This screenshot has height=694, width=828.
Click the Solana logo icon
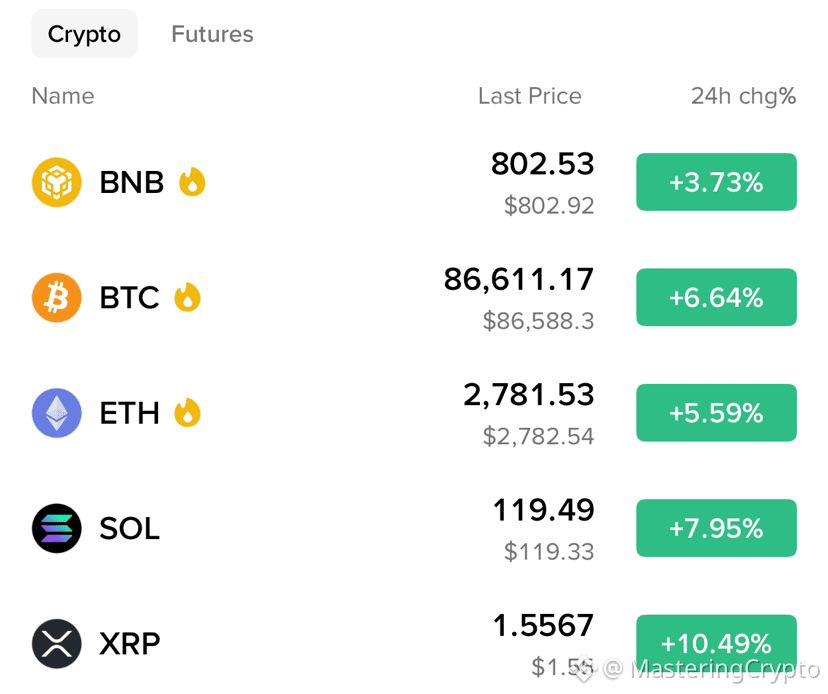coord(57,528)
